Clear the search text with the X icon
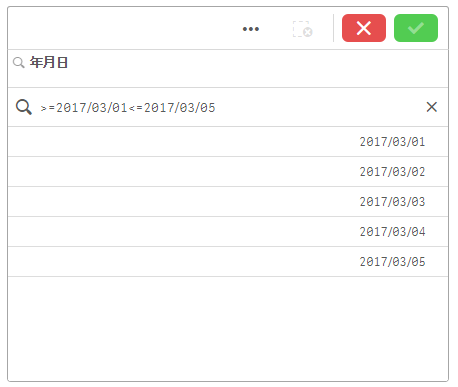Screen dimensions: 458x387 (x=432, y=107)
